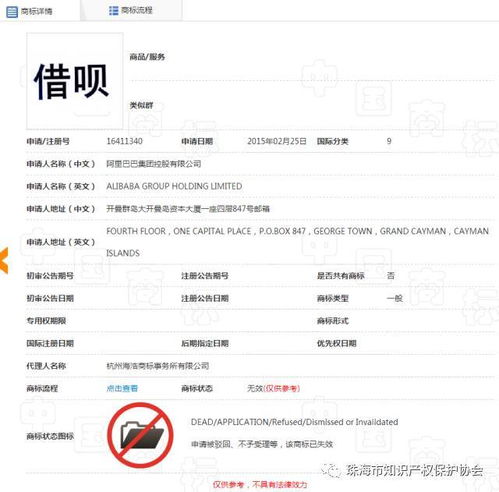Click the 商标详情 tab document icon
Screen dimensions: 499x492
coord(12,12)
